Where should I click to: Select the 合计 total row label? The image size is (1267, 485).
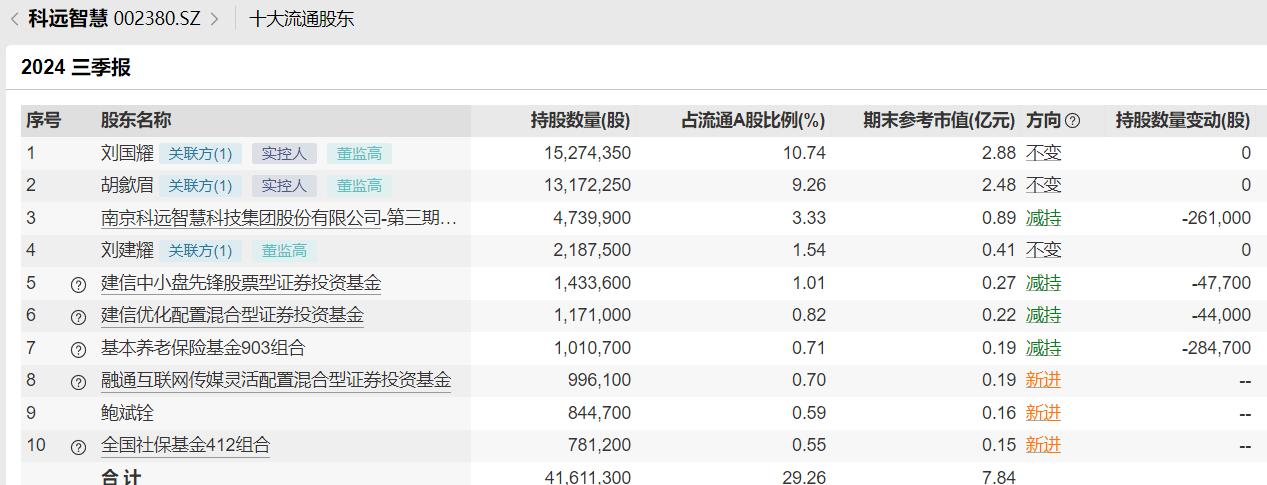point(121,477)
